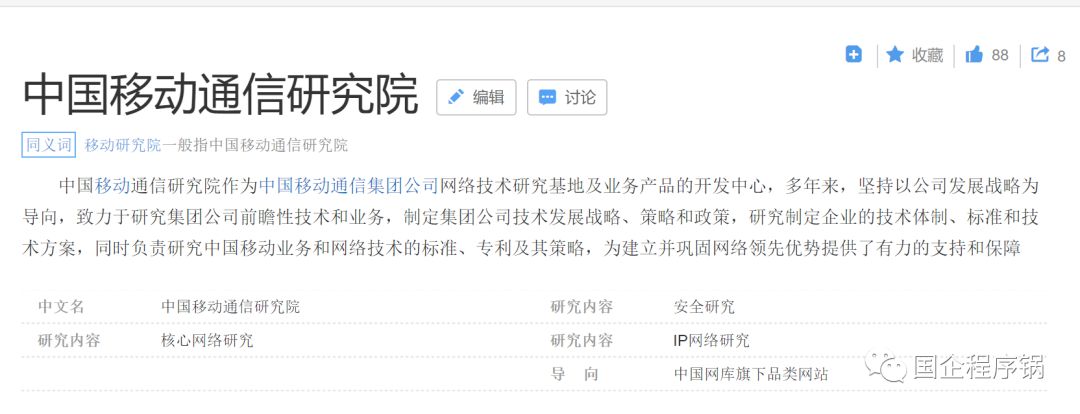Image resolution: width=1080 pixels, height=414 pixels.
Task: Open the 移动研究院 synonym link
Action: click(x=123, y=145)
